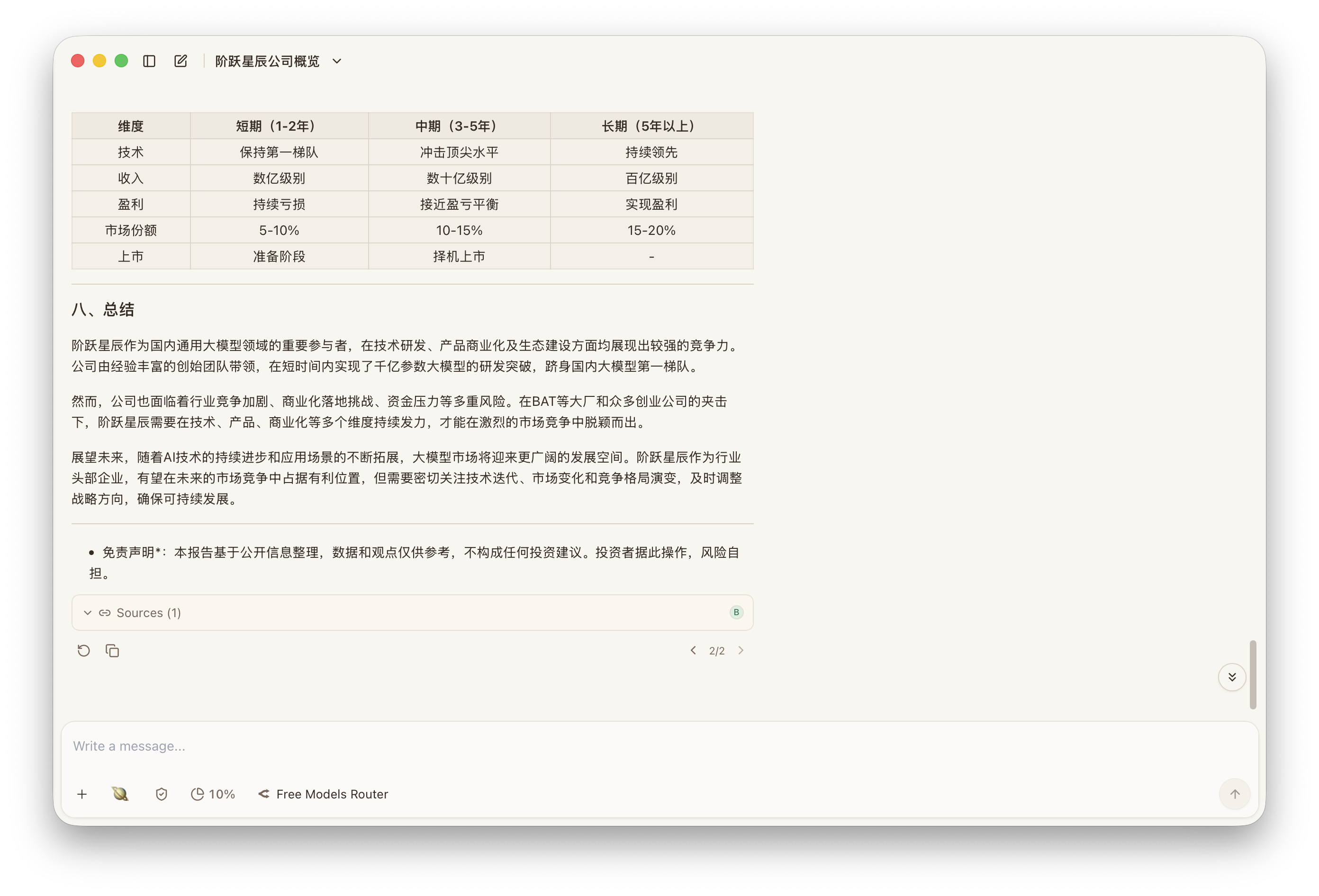Open the Free Models Router model selector
1319x896 pixels.
[323, 794]
